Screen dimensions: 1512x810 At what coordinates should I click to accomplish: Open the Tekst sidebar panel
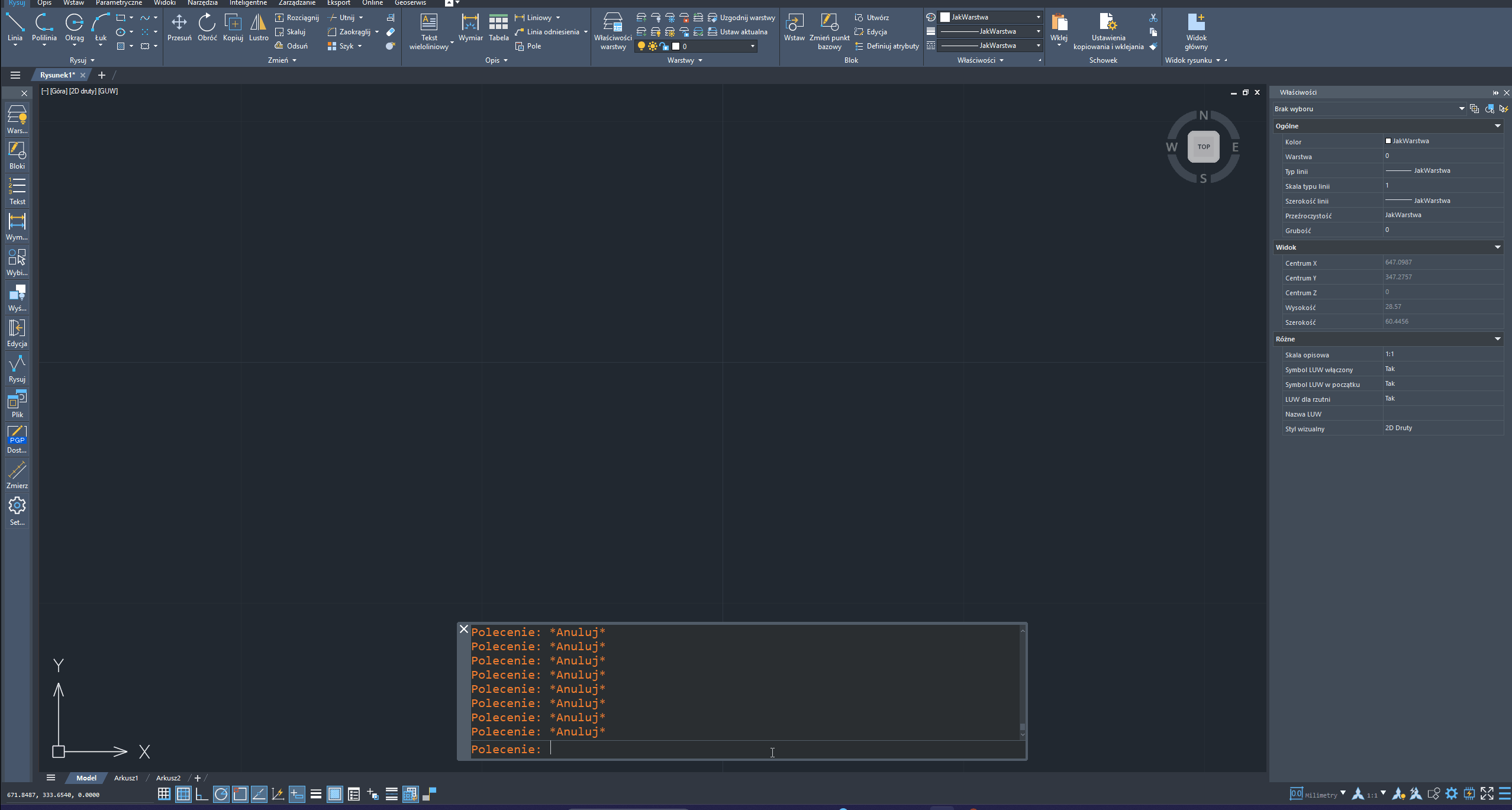point(17,190)
